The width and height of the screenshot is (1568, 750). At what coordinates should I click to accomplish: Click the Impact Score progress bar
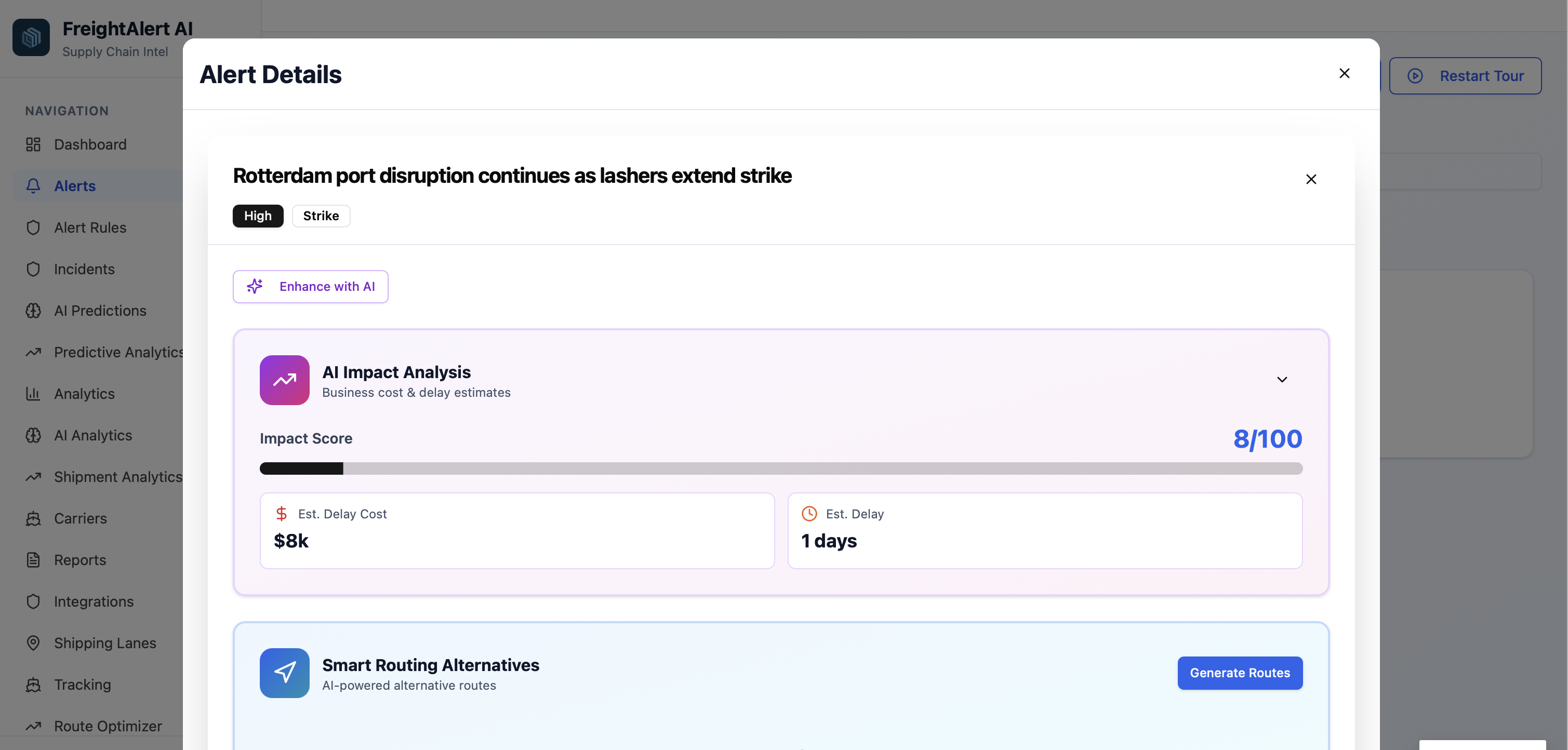[x=781, y=468]
